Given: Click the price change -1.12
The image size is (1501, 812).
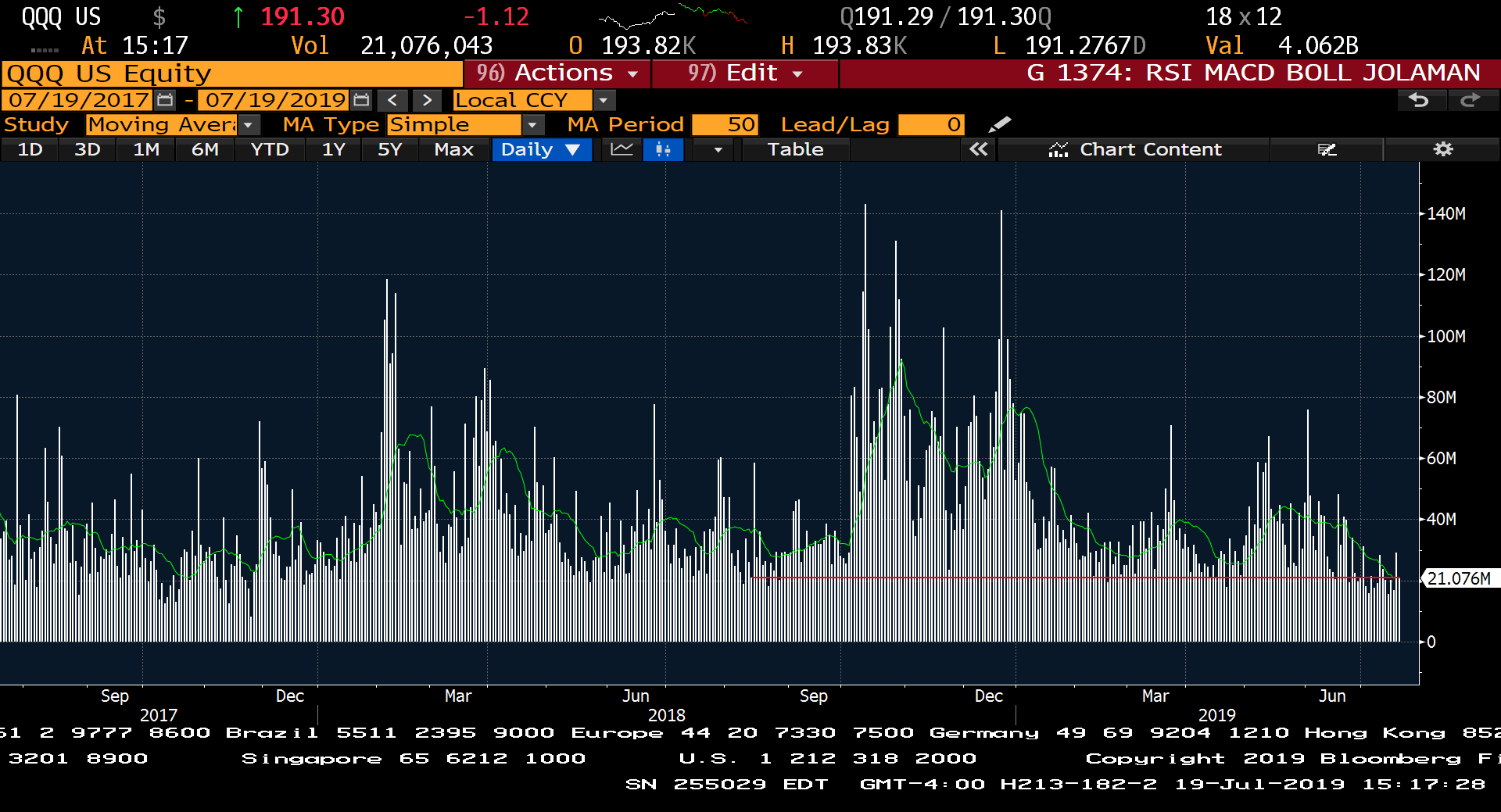Looking at the screenshot, I should point(496,16).
